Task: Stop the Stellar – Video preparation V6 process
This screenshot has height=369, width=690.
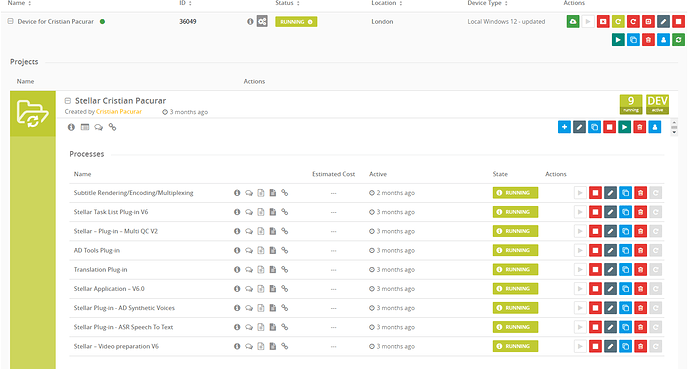Action: coord(595,347)
